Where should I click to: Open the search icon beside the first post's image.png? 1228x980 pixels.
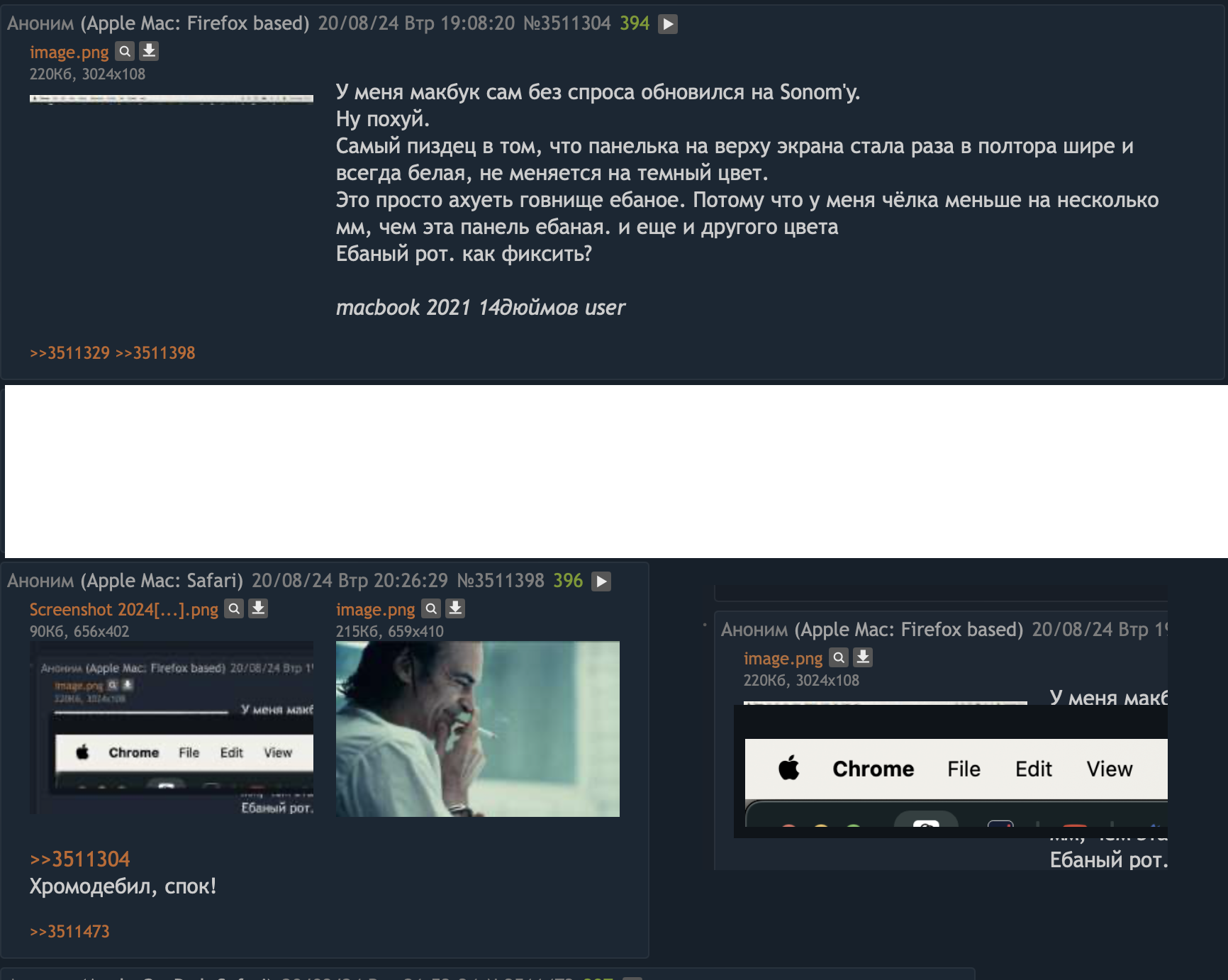(x=125, y=51)
